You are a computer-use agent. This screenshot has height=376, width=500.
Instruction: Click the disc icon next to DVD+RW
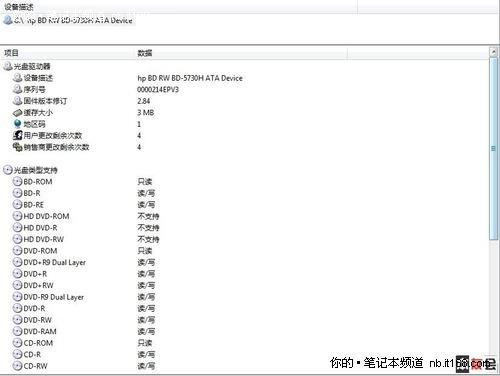(17, 285)
